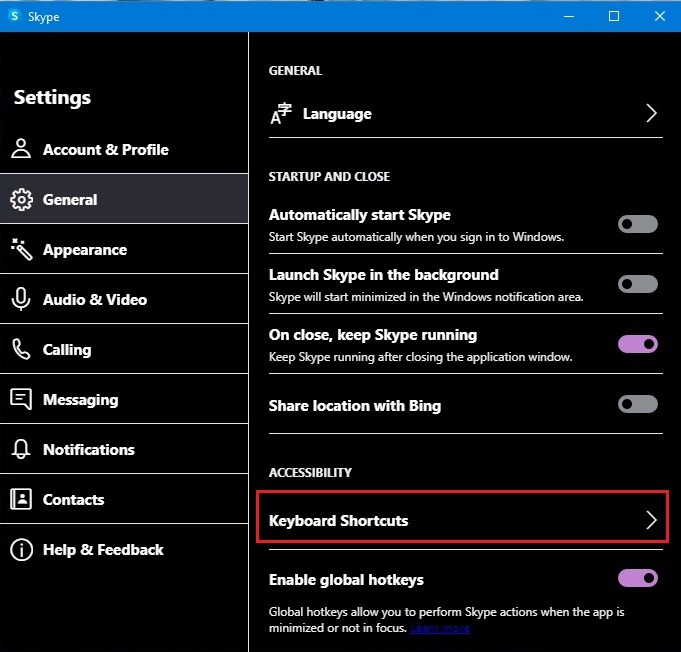Screen dimensions: 681x652
Task: Open the Language option label
Action: click(337, 114)
